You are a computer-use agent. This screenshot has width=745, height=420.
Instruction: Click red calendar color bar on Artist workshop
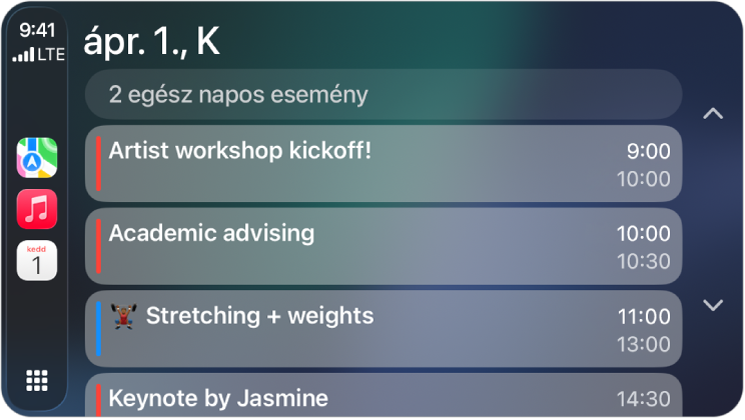99,163
